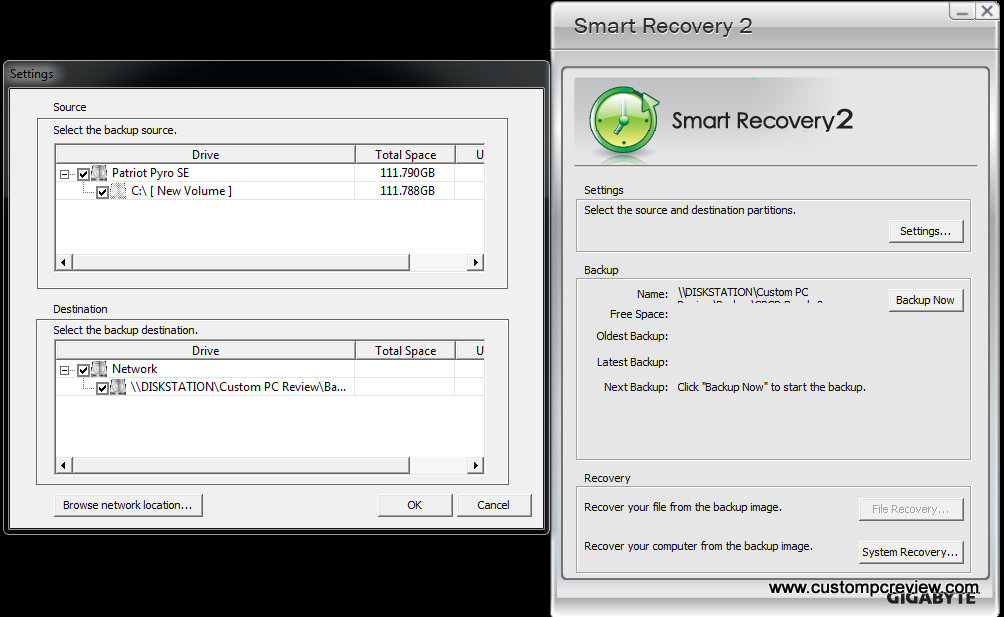Launch System Recovery... from the Recovery section
Viewport: 1004px width, 617px height.
tap(911, 552)
